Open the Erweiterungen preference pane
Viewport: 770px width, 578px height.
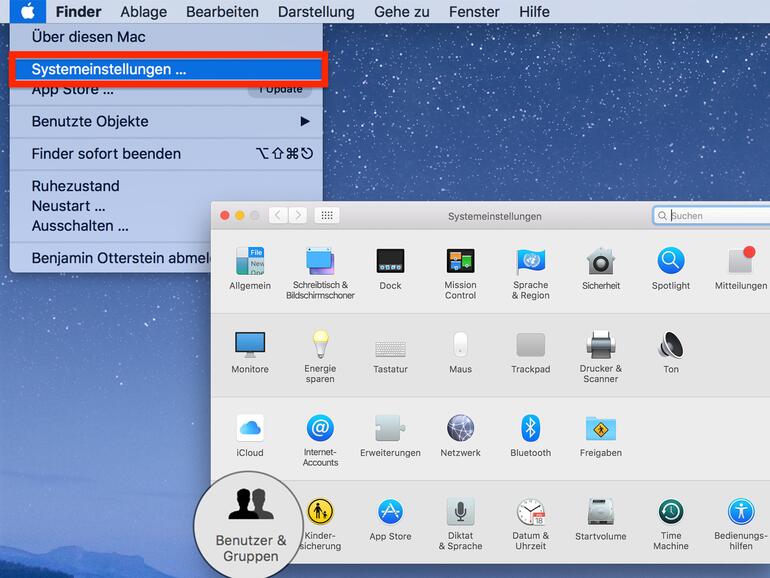pos(390,435)
